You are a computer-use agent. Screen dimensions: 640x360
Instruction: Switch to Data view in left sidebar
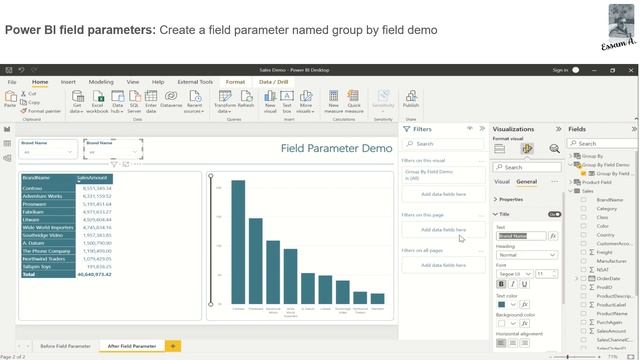pos(7,144)
